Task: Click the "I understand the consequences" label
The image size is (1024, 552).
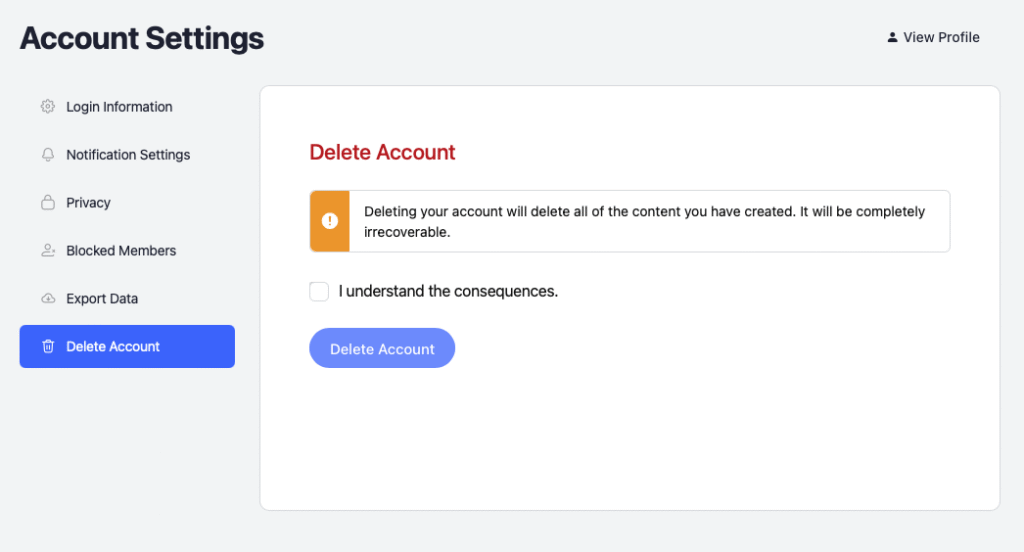Action: tap(448, 292)
